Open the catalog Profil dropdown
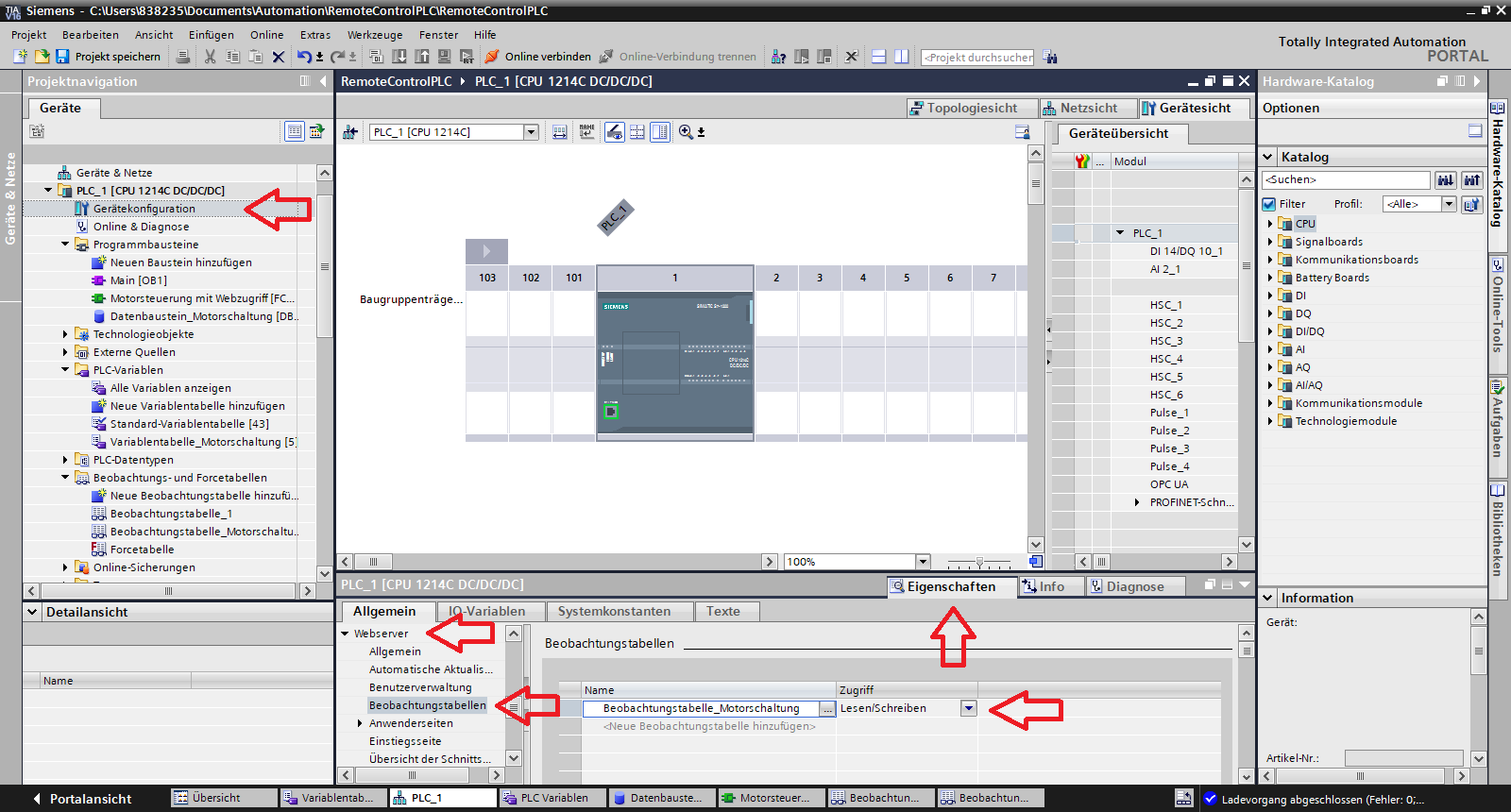The image size is (1511, 812). pyautogui.click(x=1449, y=204)
